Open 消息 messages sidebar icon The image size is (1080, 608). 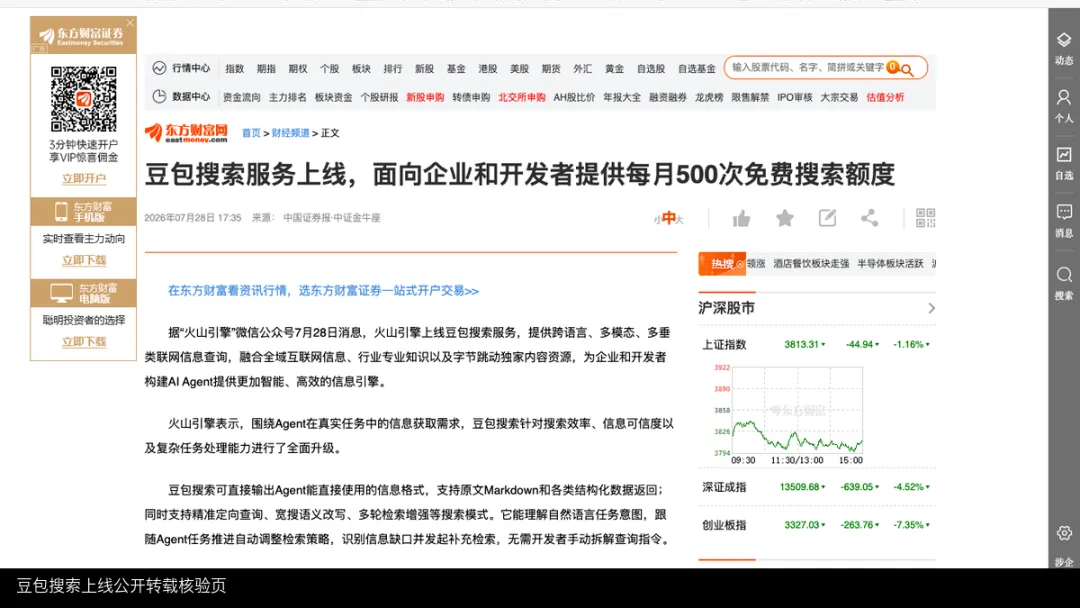click(1063, 221)
